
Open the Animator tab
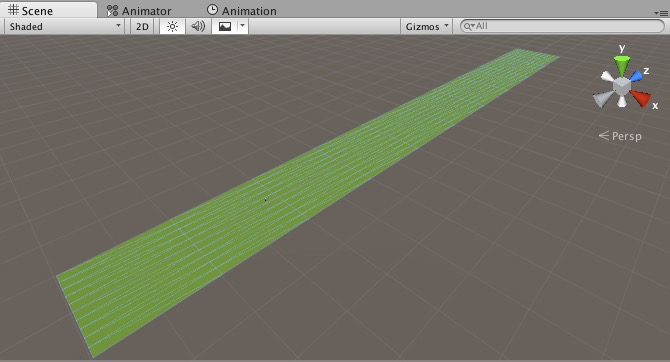pos(139,11)
